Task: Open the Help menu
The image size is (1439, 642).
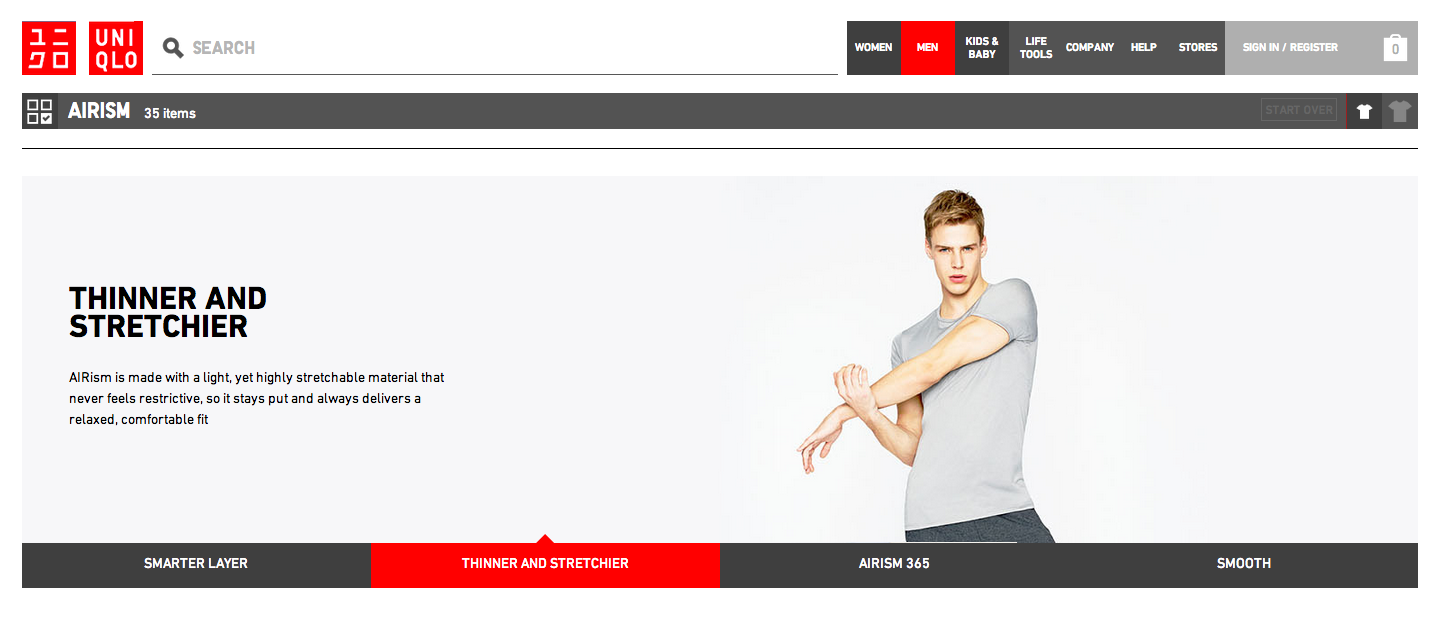Action: 1144,48
